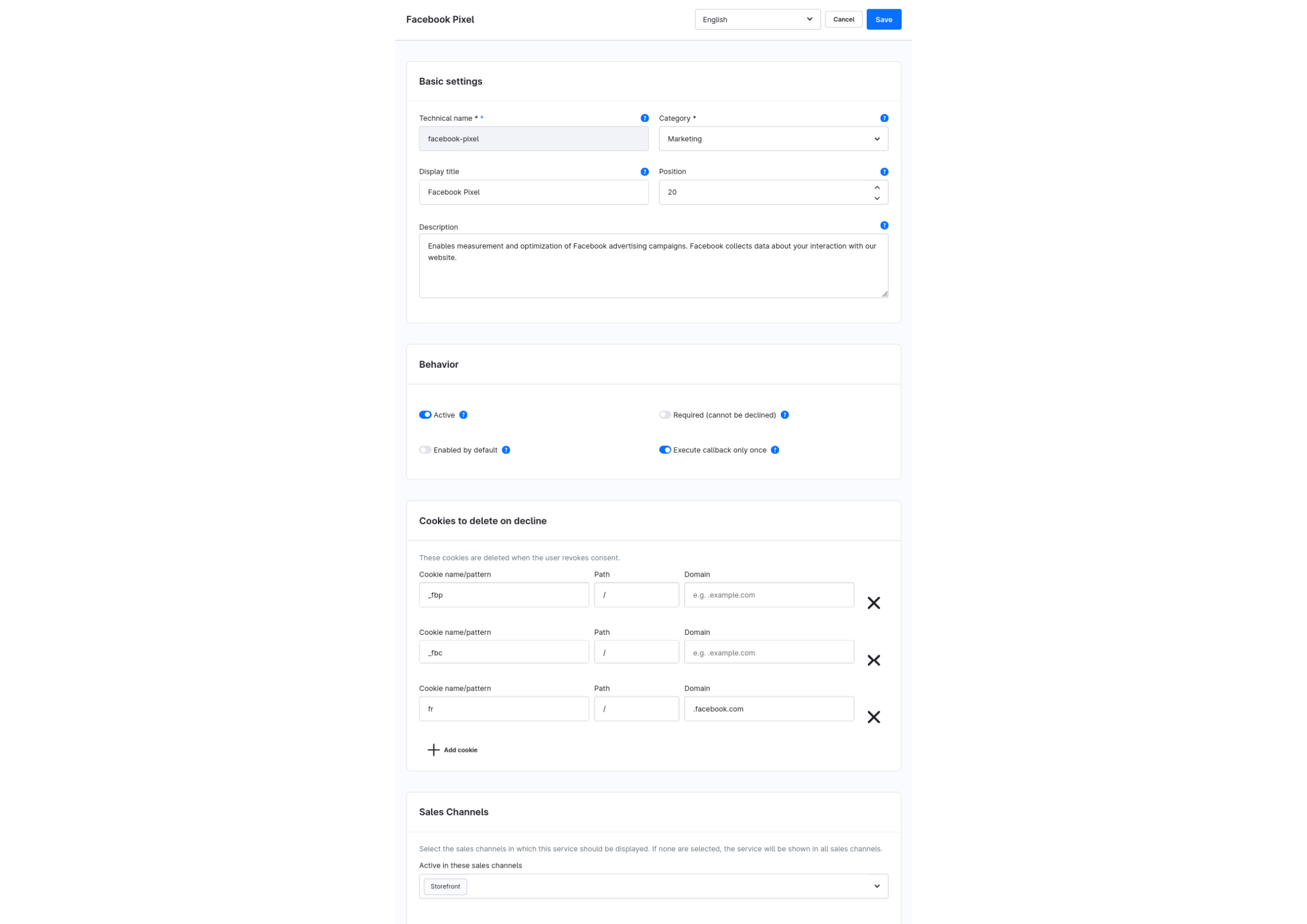This screenshot has height=924, width=1307.
Task: Open the Category Marketing dropdown
Action: click(773, 139)
